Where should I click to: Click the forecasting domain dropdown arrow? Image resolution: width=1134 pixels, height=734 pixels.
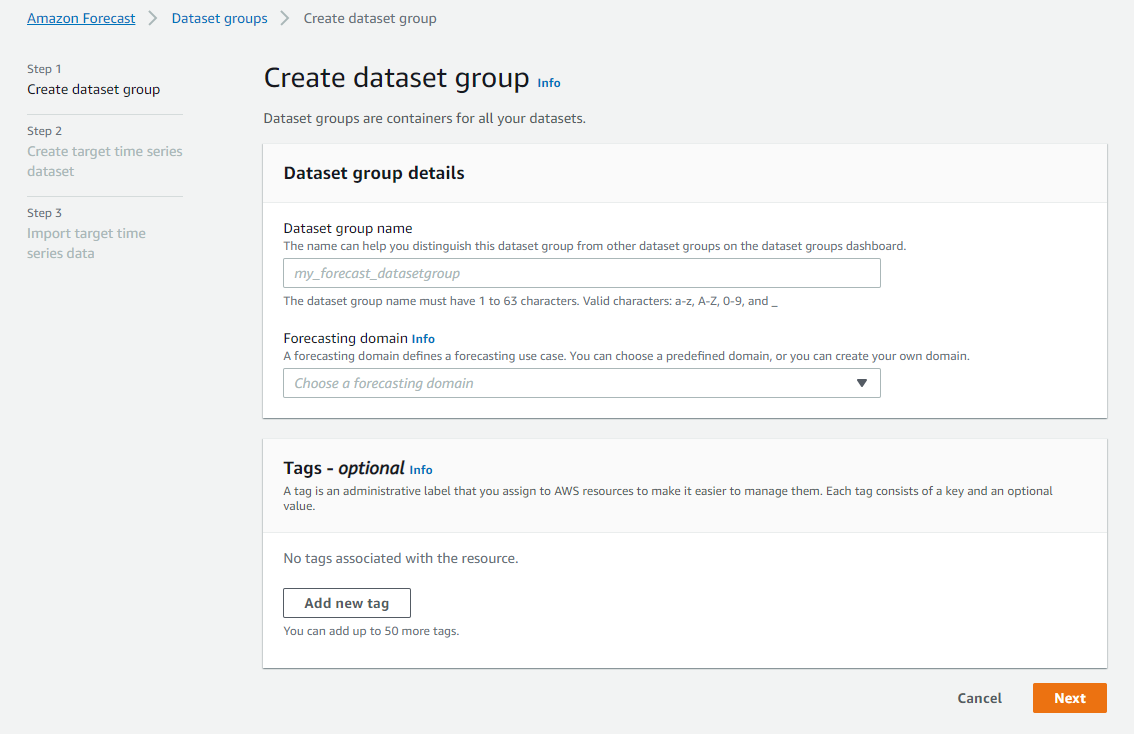coord(862,383)
